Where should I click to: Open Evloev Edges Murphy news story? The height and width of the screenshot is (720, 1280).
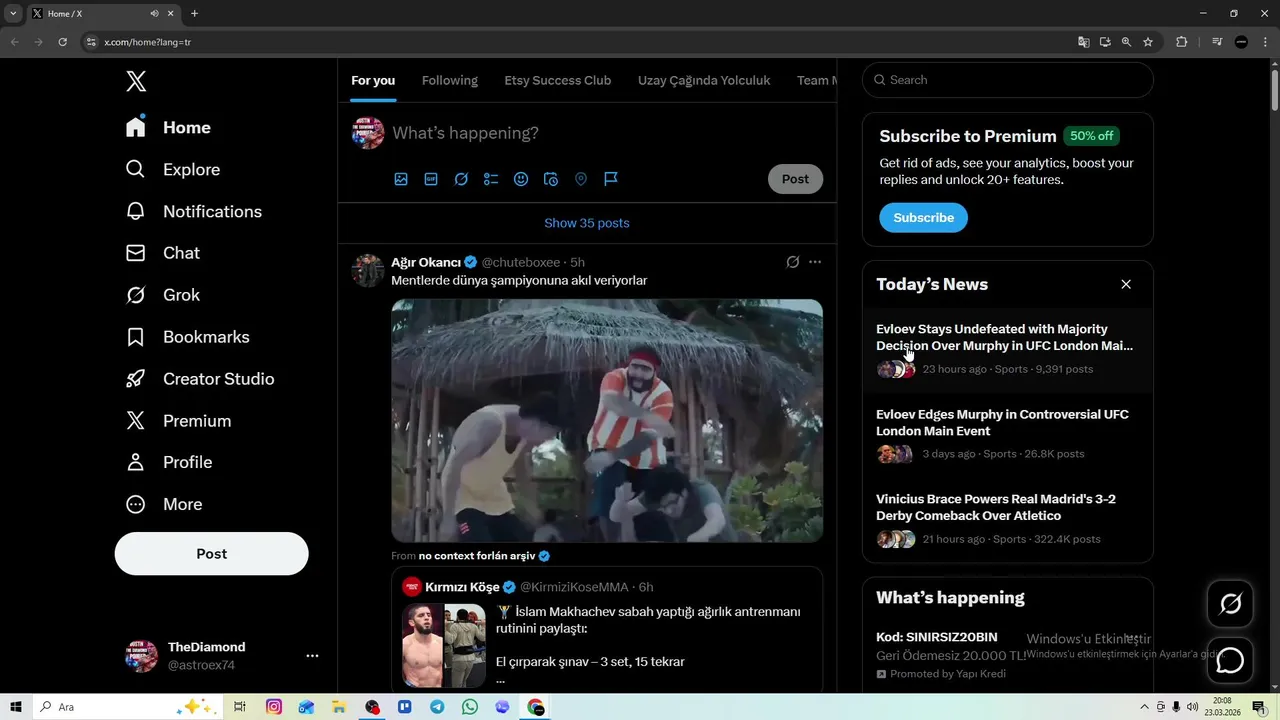(x=1008, y=433)
